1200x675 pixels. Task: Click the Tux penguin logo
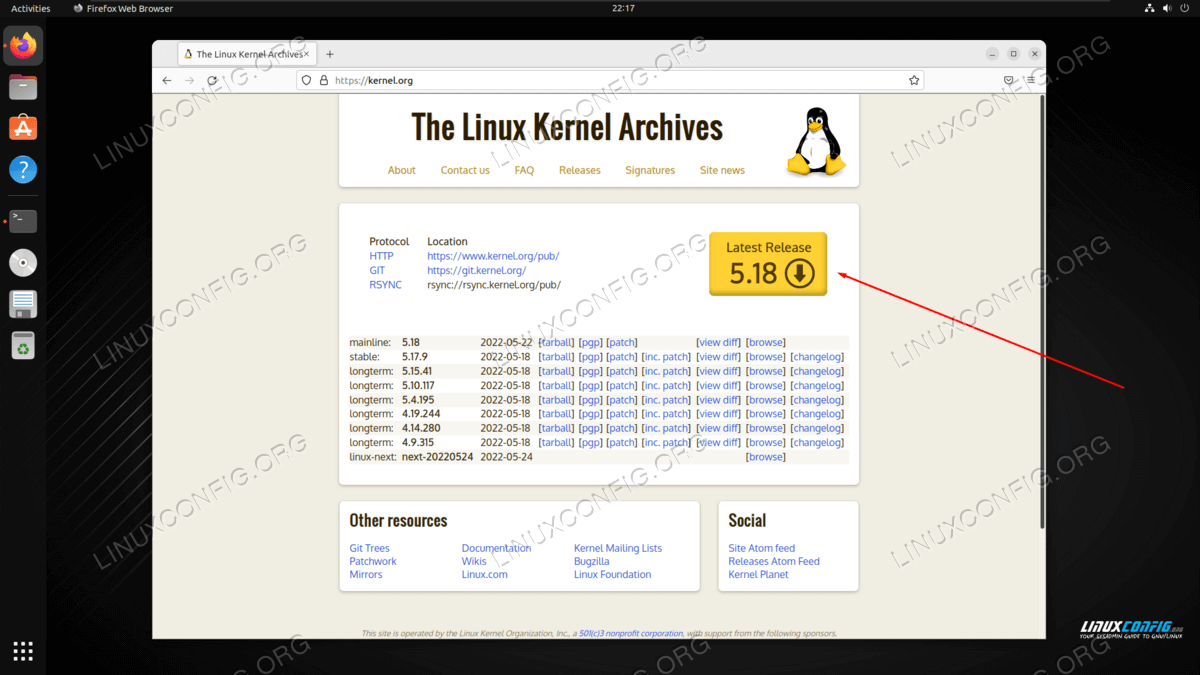(815, 142)
